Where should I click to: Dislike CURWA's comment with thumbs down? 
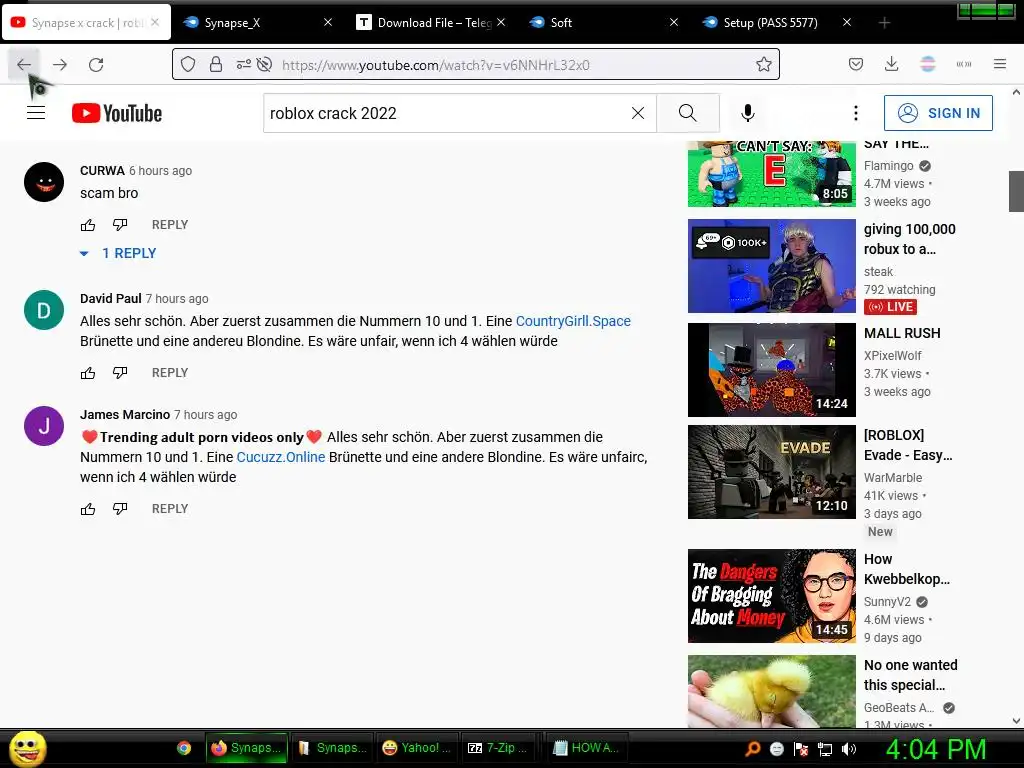click(x=120, y=225)
